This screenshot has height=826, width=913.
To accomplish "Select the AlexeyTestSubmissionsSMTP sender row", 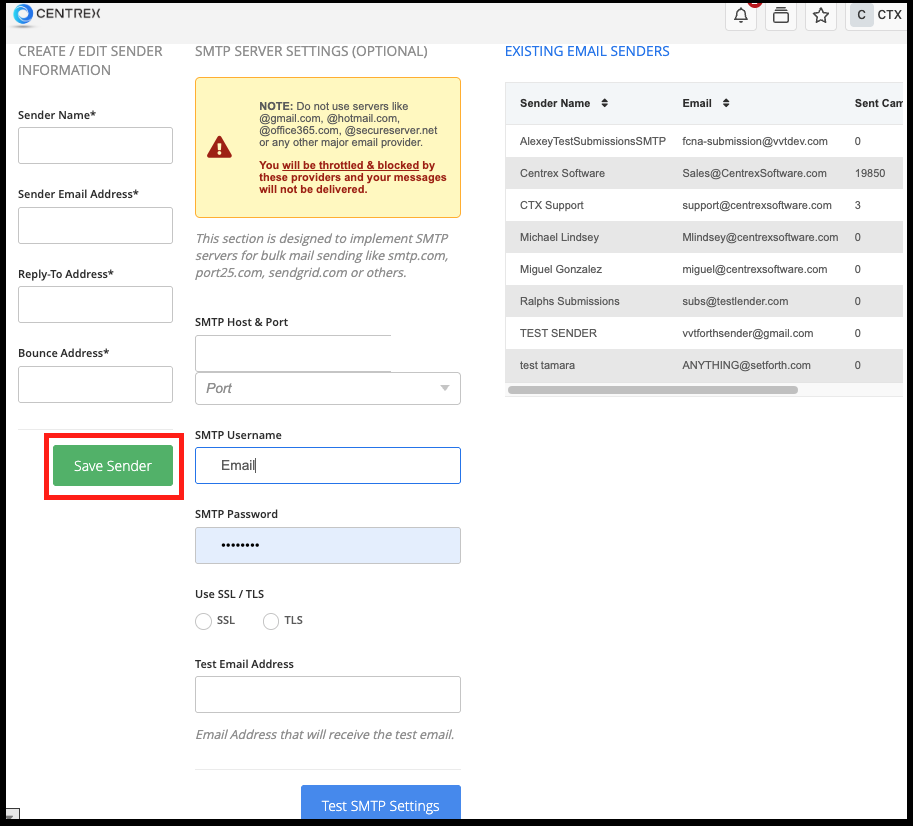I will (x=704, y=141).
